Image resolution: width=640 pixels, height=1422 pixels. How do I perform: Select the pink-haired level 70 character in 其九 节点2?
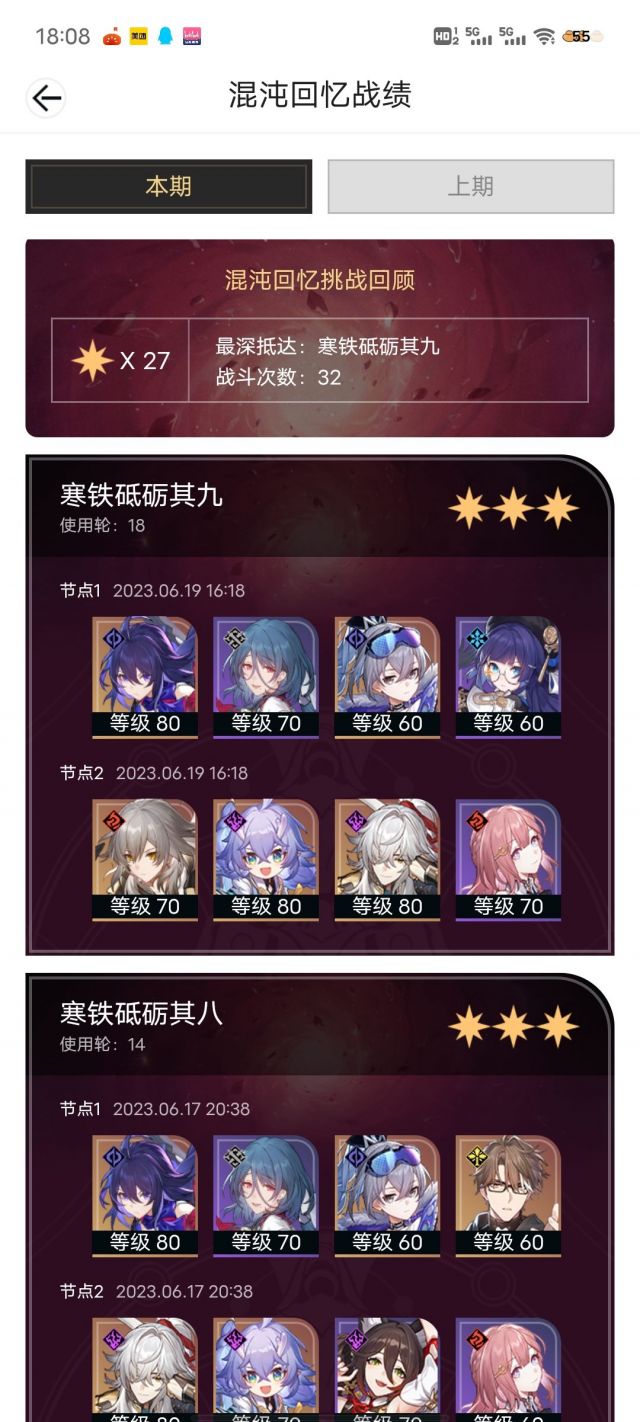pyautogui.click(x=508, y=860)
